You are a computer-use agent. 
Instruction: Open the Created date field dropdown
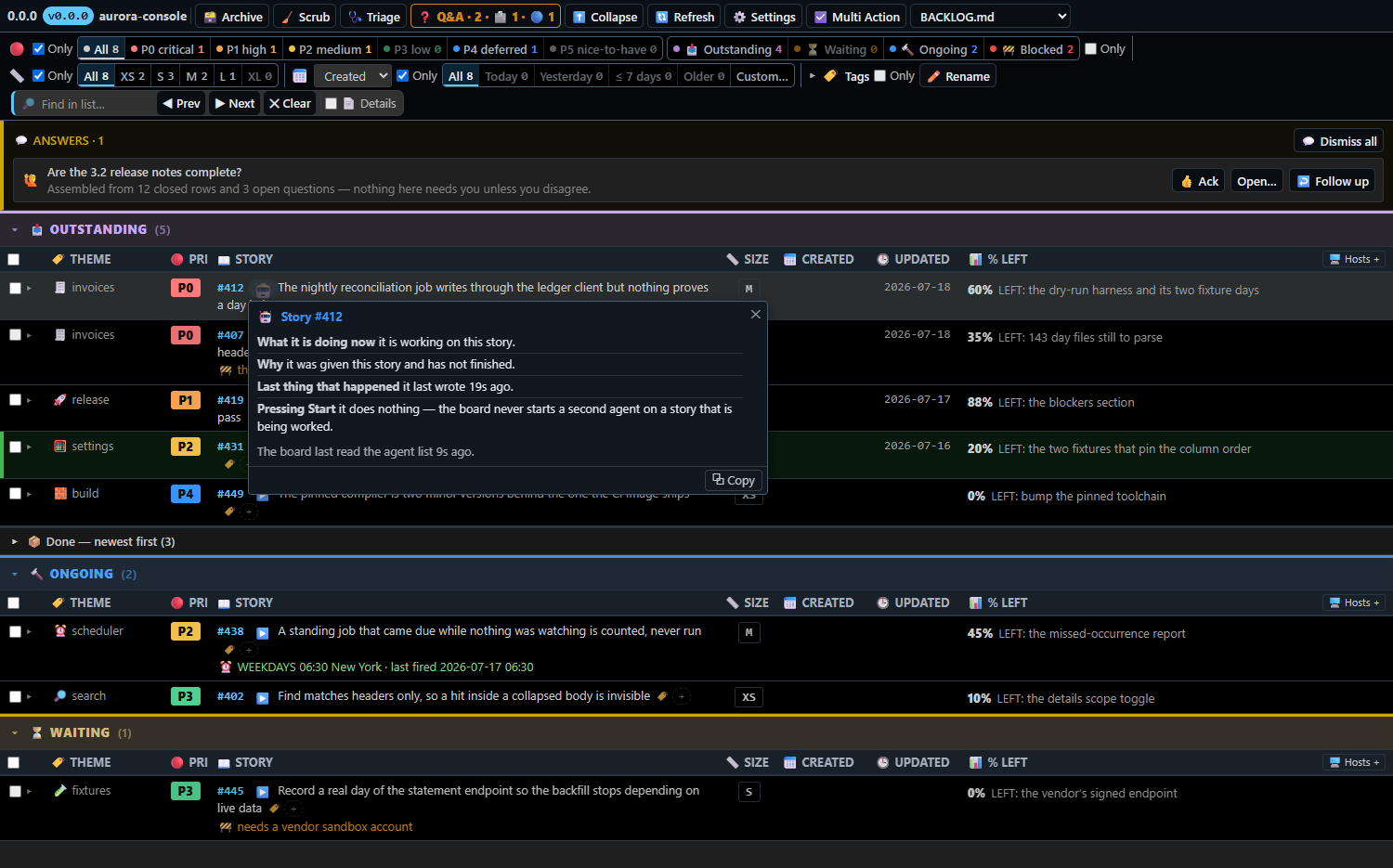[x=352, y=76]
